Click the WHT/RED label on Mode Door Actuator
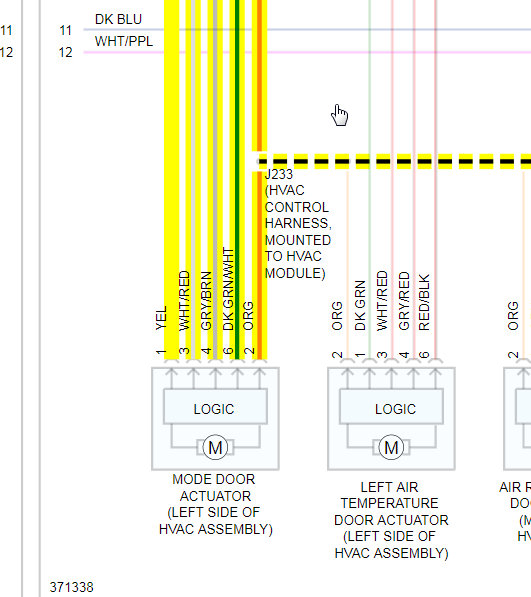This screenshot has width=531, height=597. [x=184, y=300]
